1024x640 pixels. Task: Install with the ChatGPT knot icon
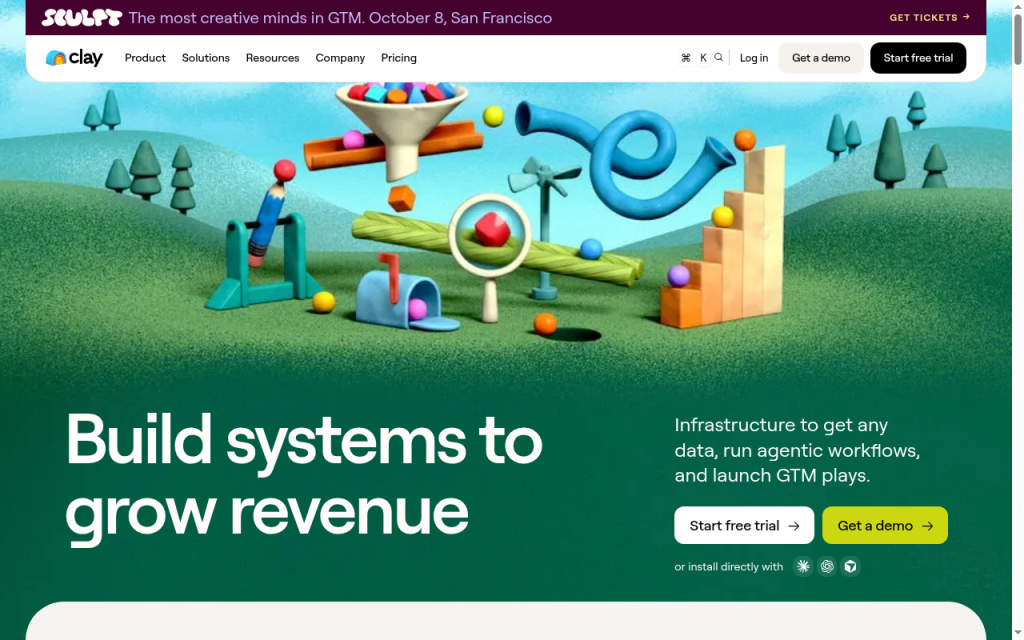827,566
